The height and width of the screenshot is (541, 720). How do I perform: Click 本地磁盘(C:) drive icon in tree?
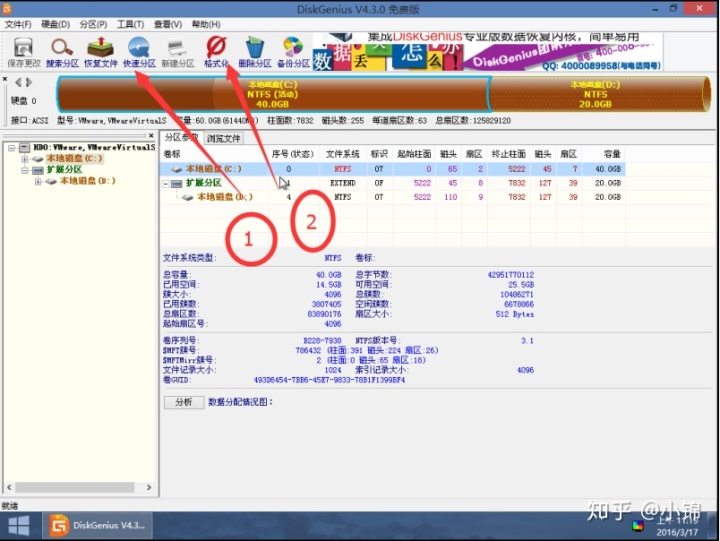coord(38,158)
